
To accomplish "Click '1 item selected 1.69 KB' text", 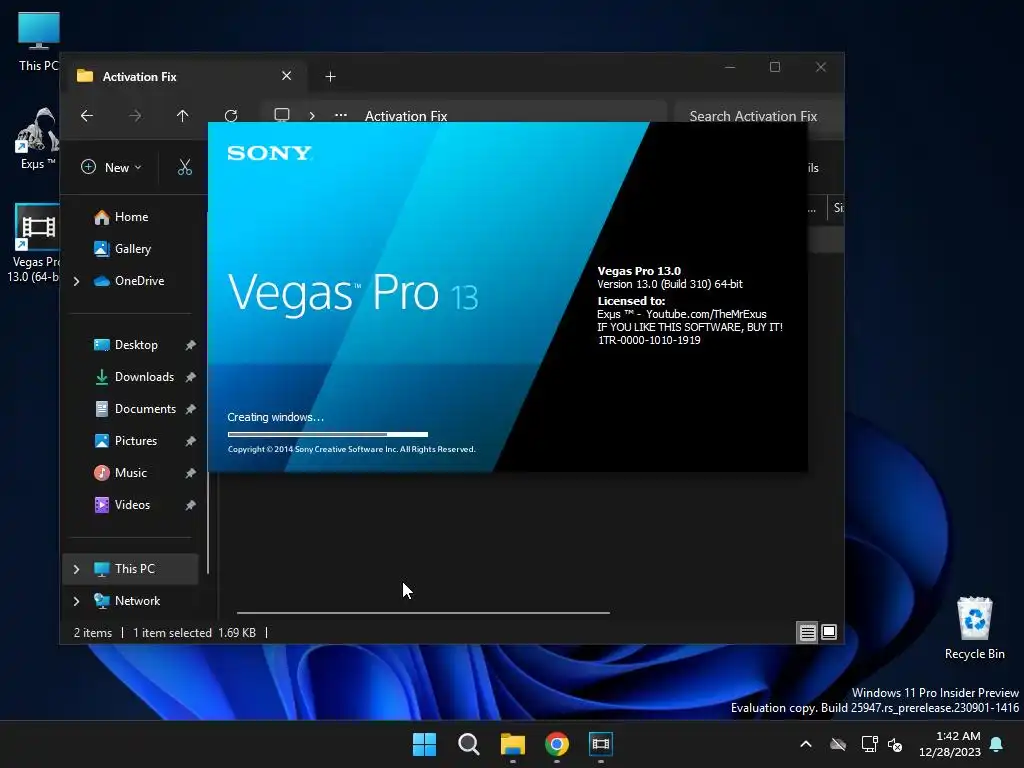I will 194,633.
